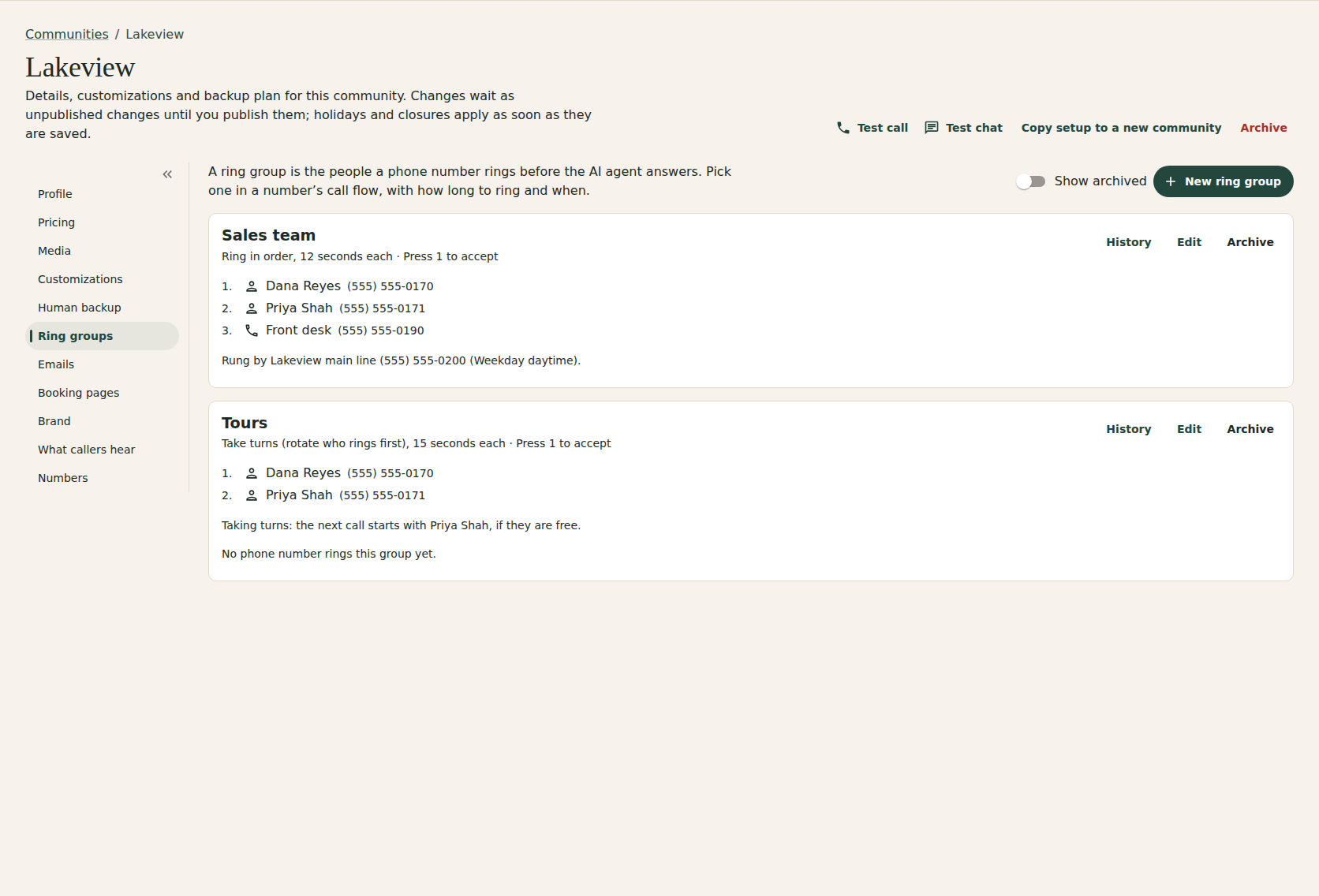Click "No phone number rings this group yet"
This screenshot has height=896, width=1319.
point(328,554)
